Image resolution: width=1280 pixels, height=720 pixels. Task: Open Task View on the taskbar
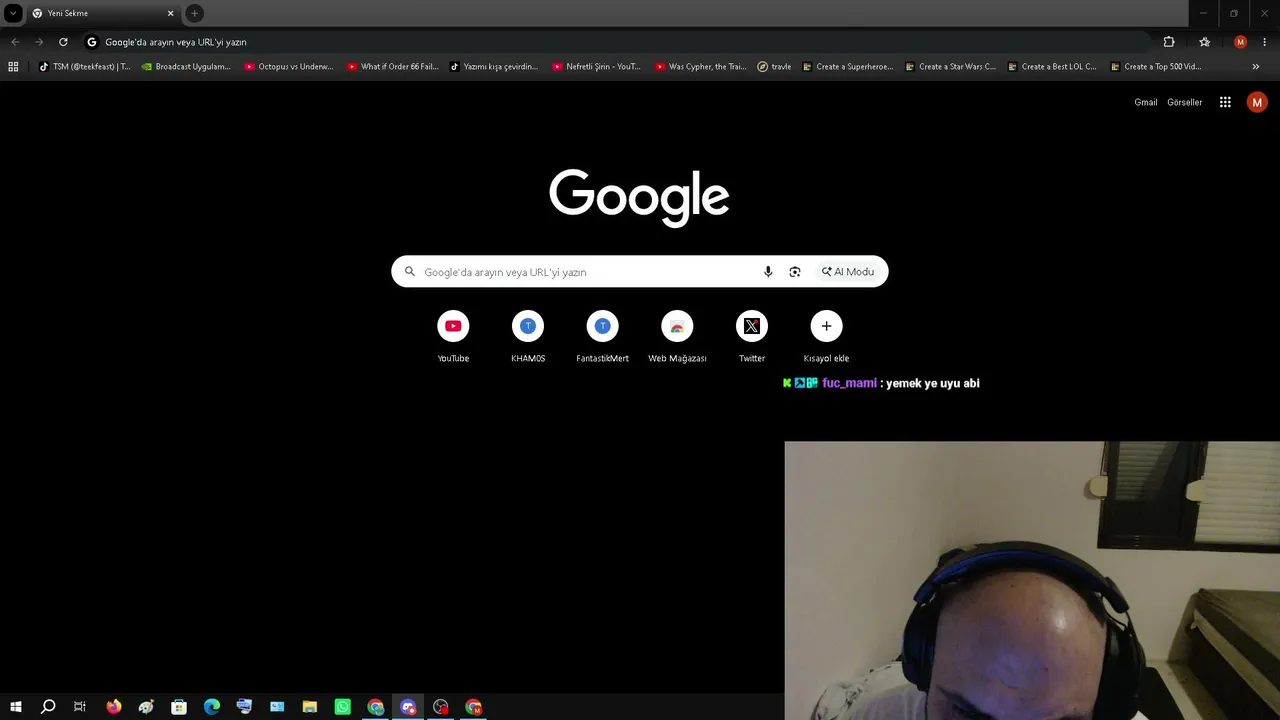click(80, 707)
